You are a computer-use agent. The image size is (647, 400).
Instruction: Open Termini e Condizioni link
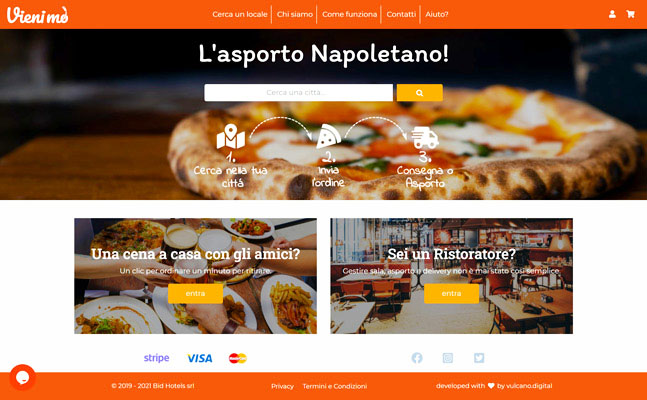[335, 386]
